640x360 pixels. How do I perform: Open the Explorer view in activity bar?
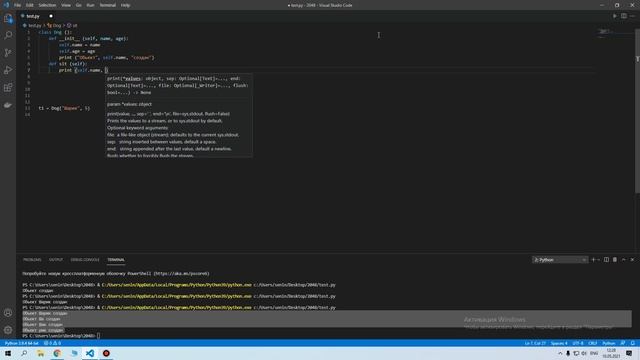click(8, 18)
